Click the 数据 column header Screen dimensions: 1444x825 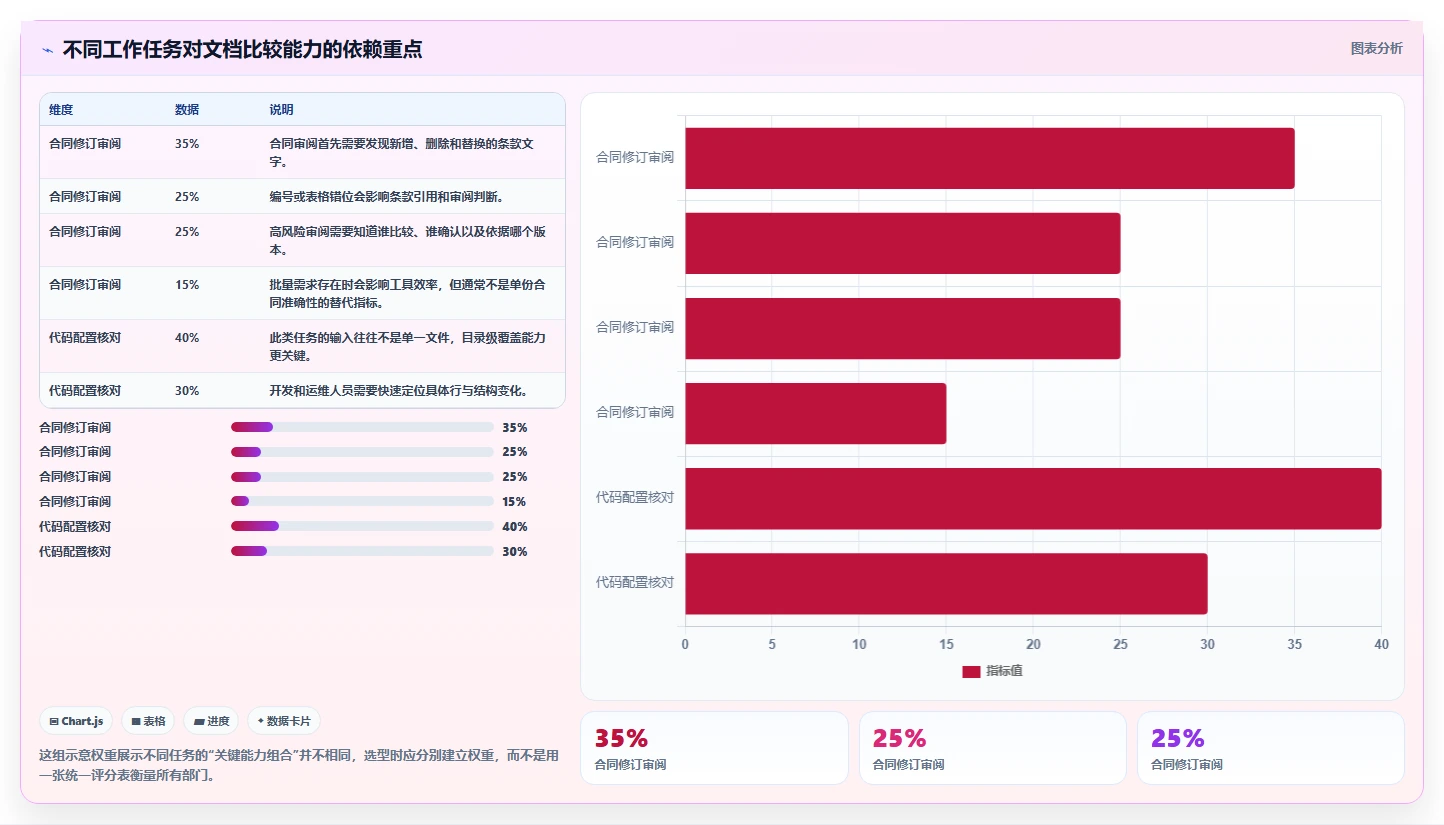coord(187,109)
